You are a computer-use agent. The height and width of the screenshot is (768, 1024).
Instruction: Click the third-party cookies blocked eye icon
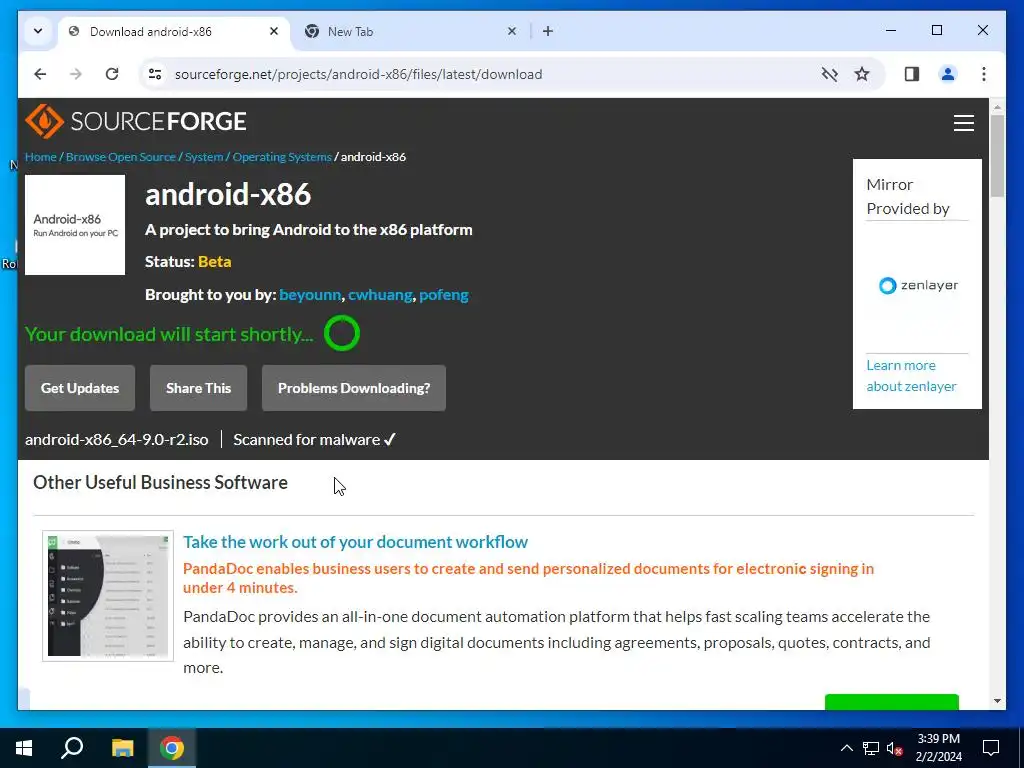(829, 74)
